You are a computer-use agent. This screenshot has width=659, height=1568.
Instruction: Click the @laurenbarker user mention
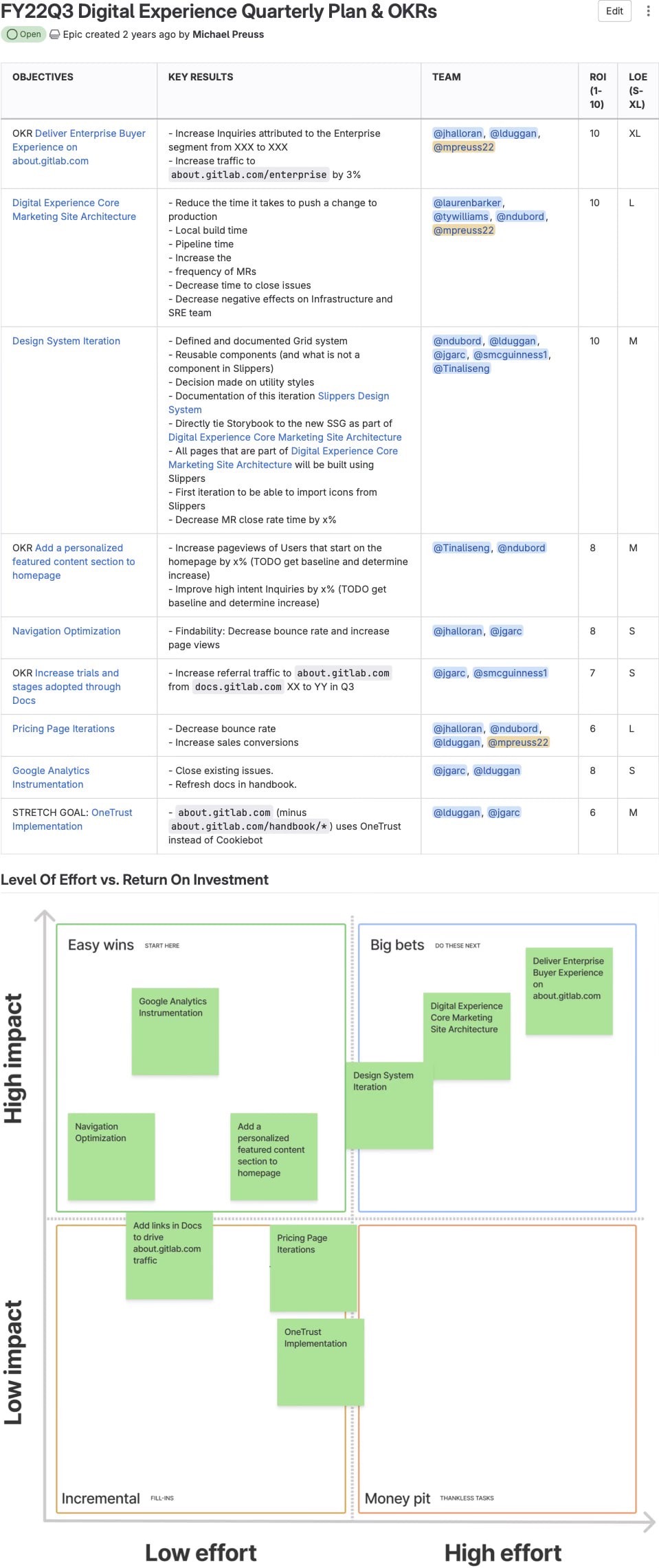click(x=467, y=203)
